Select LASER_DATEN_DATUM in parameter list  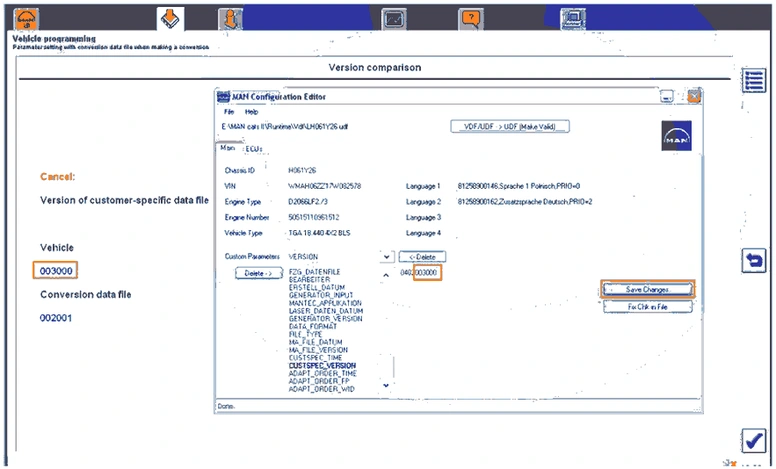(326, 311)
